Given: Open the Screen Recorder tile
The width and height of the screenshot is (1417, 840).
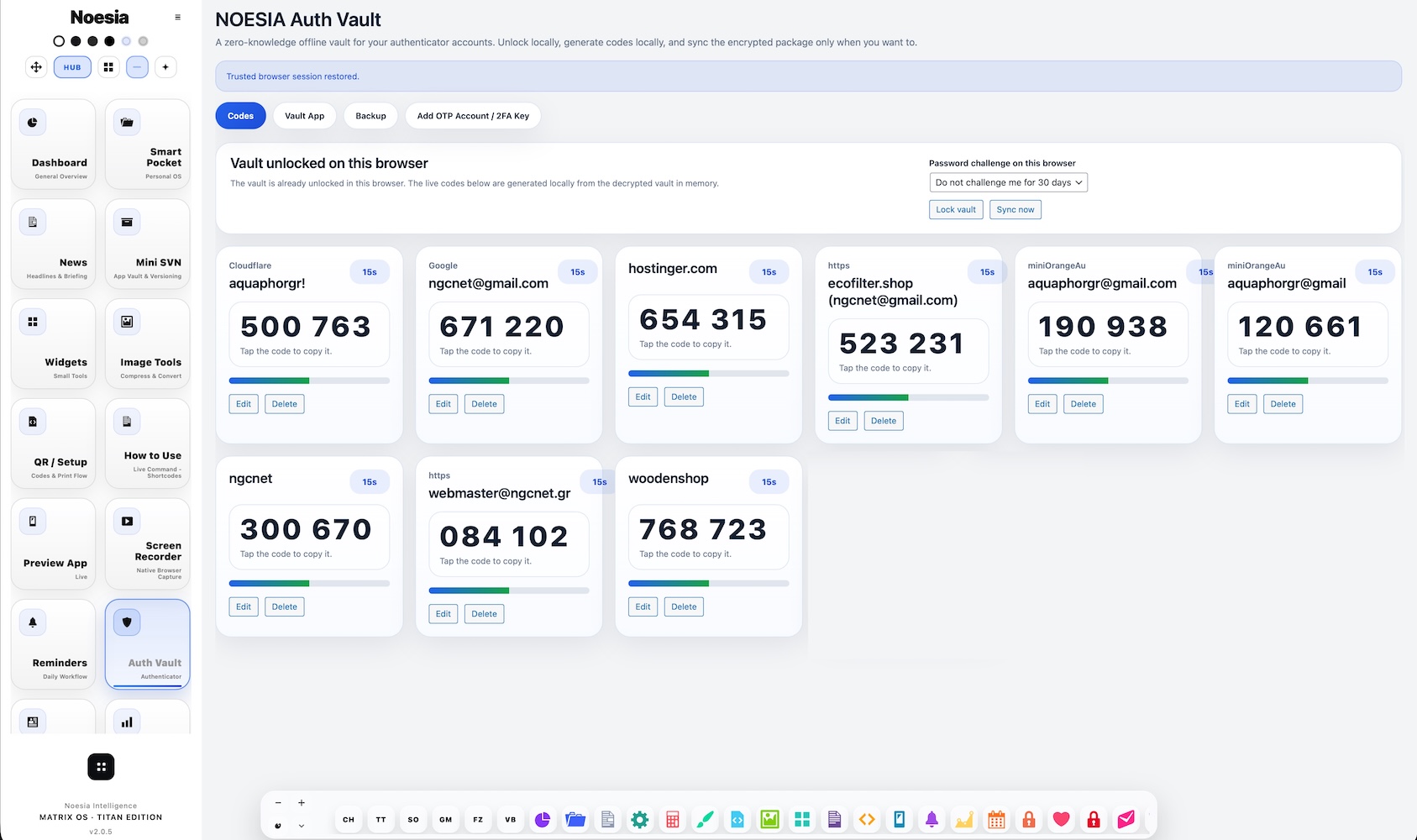Looking at the screenshot, I should [148, 543].
